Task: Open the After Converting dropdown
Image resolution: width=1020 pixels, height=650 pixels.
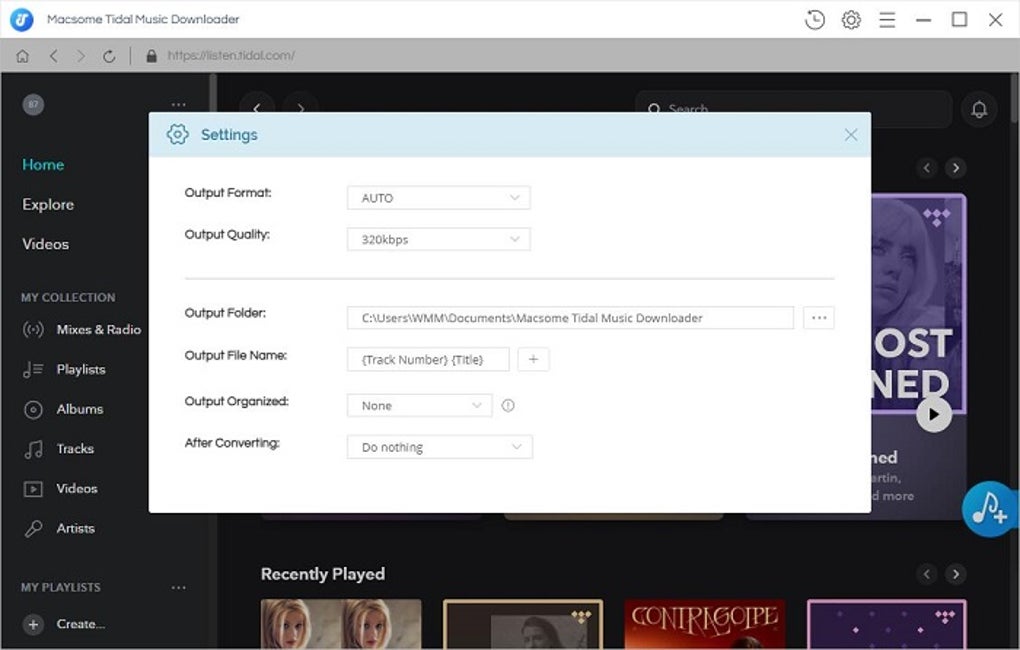Action: coord(440,447)
